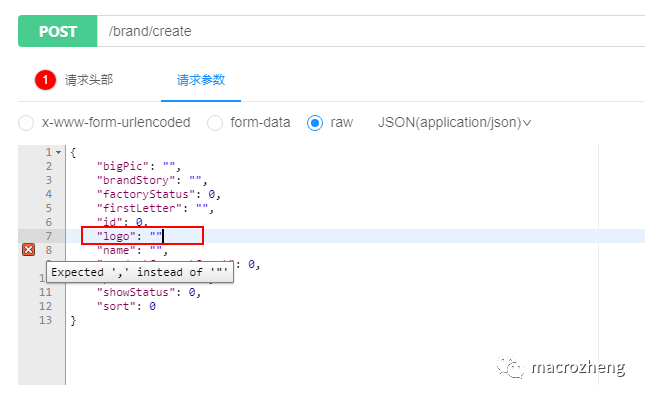Viewport: 645px width, 397px height.
Task: Click line number 4 in the gutter
Action: 49,194
